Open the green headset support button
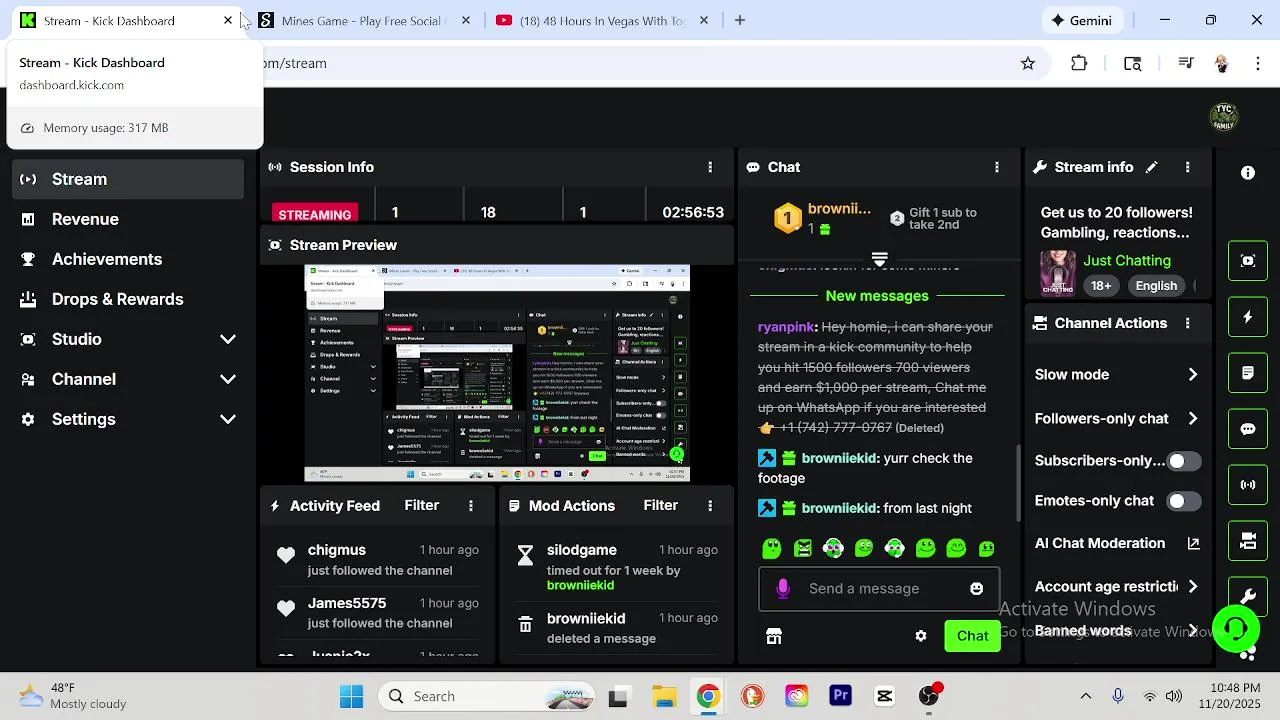This screenshot has height=720, width=1280. [1236, 629]
